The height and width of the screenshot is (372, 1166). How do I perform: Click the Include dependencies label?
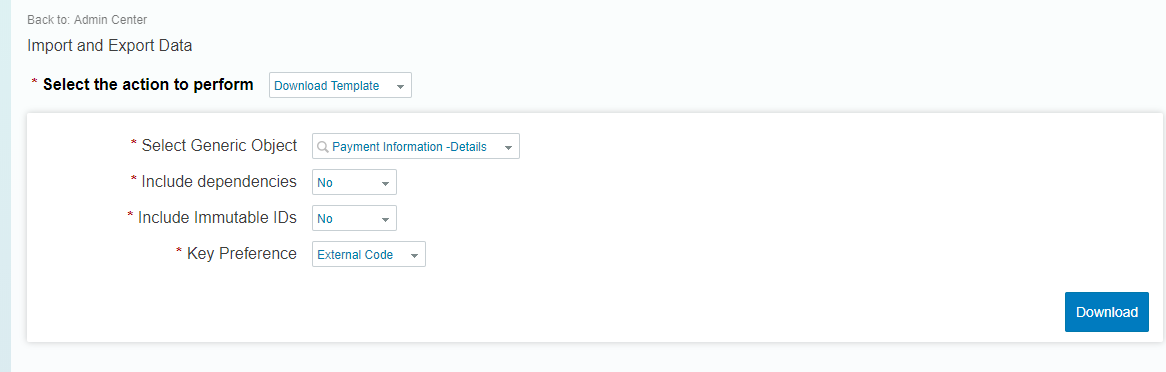[x=219, y=182]
